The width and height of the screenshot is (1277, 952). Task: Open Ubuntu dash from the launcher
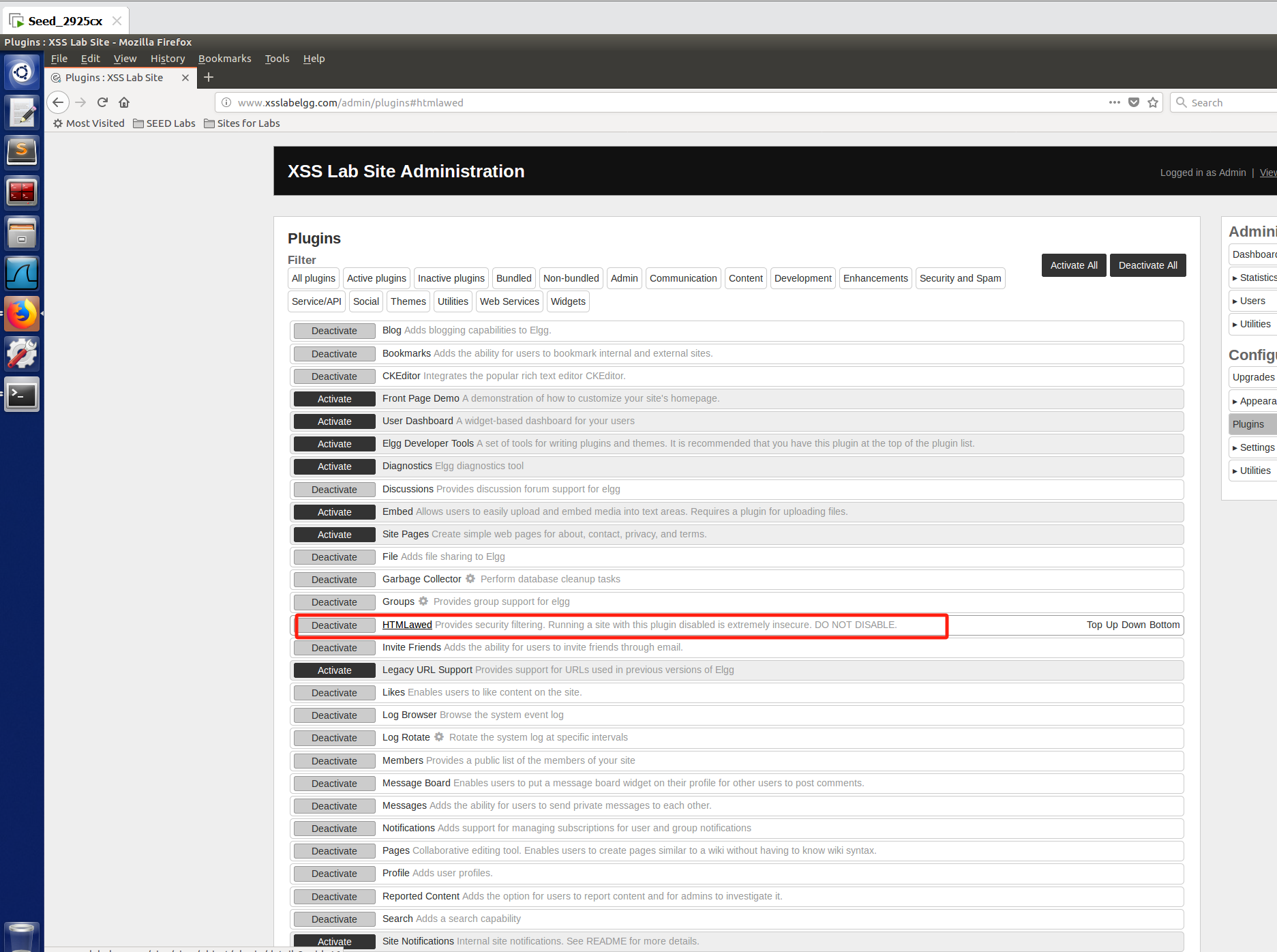(x=22, y=72)
